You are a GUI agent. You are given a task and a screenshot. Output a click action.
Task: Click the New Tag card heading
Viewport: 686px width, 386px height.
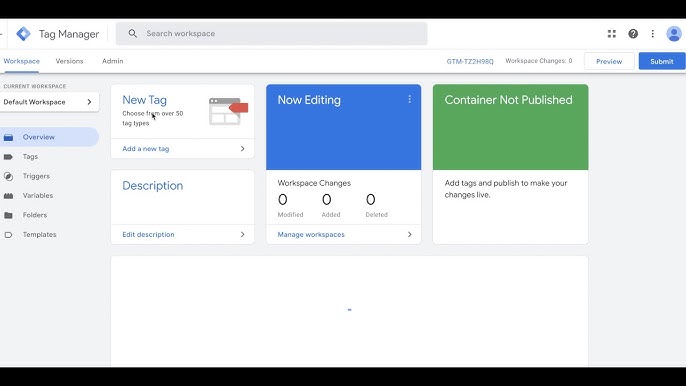coord(144,100)
